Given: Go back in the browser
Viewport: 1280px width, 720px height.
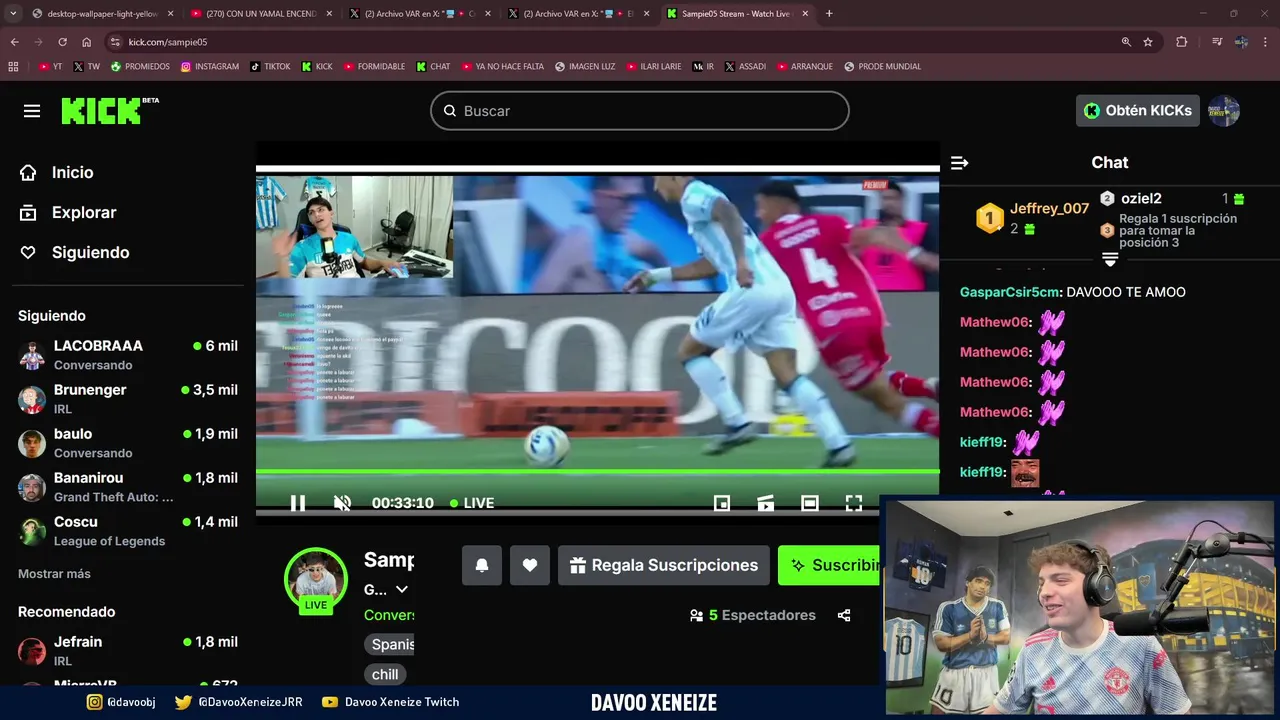Looking at the screenshot, I should click(x=14, y=42).
